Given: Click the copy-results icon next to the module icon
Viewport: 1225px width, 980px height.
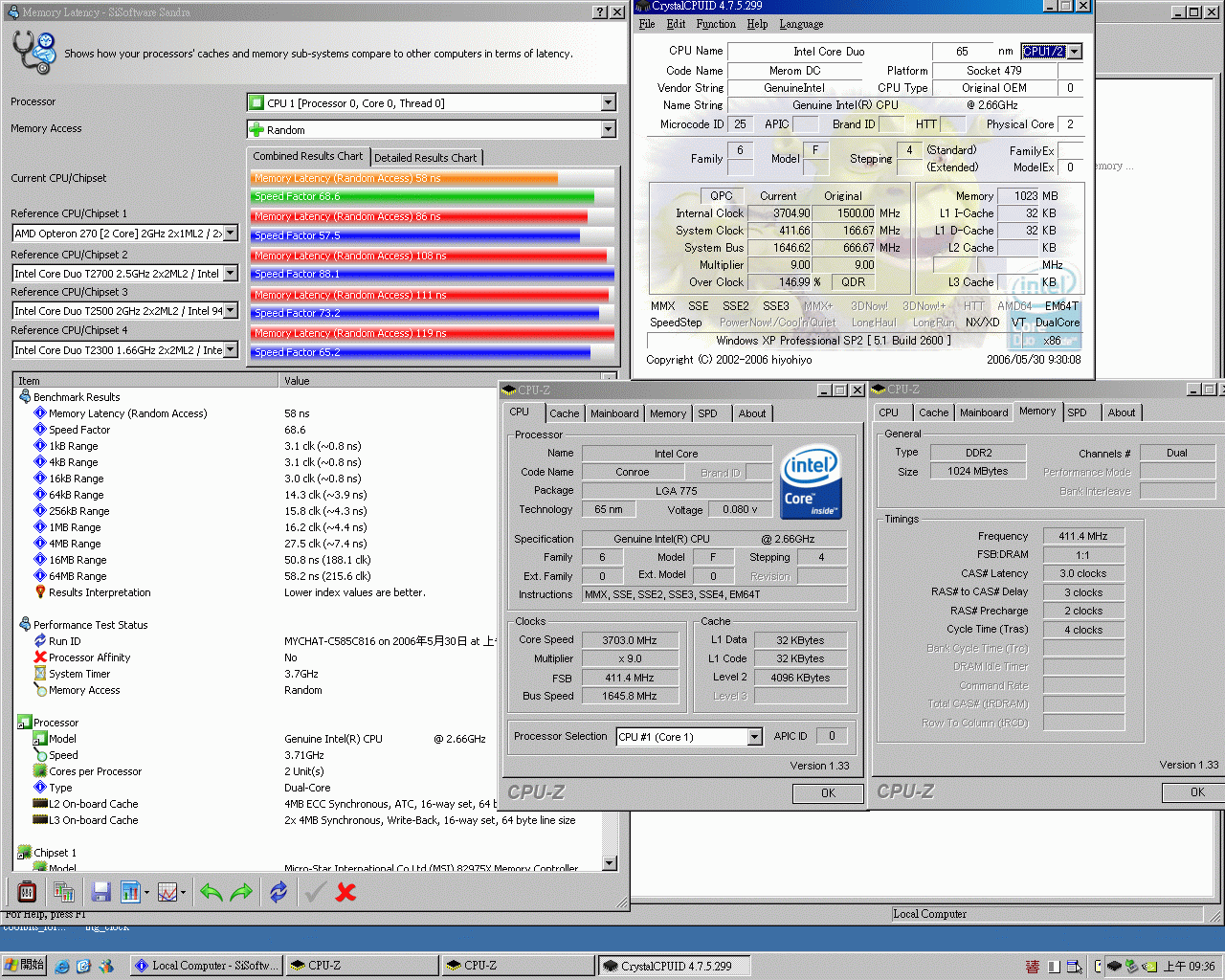Looking at the screenshot, I should click(x=63, y=891).
